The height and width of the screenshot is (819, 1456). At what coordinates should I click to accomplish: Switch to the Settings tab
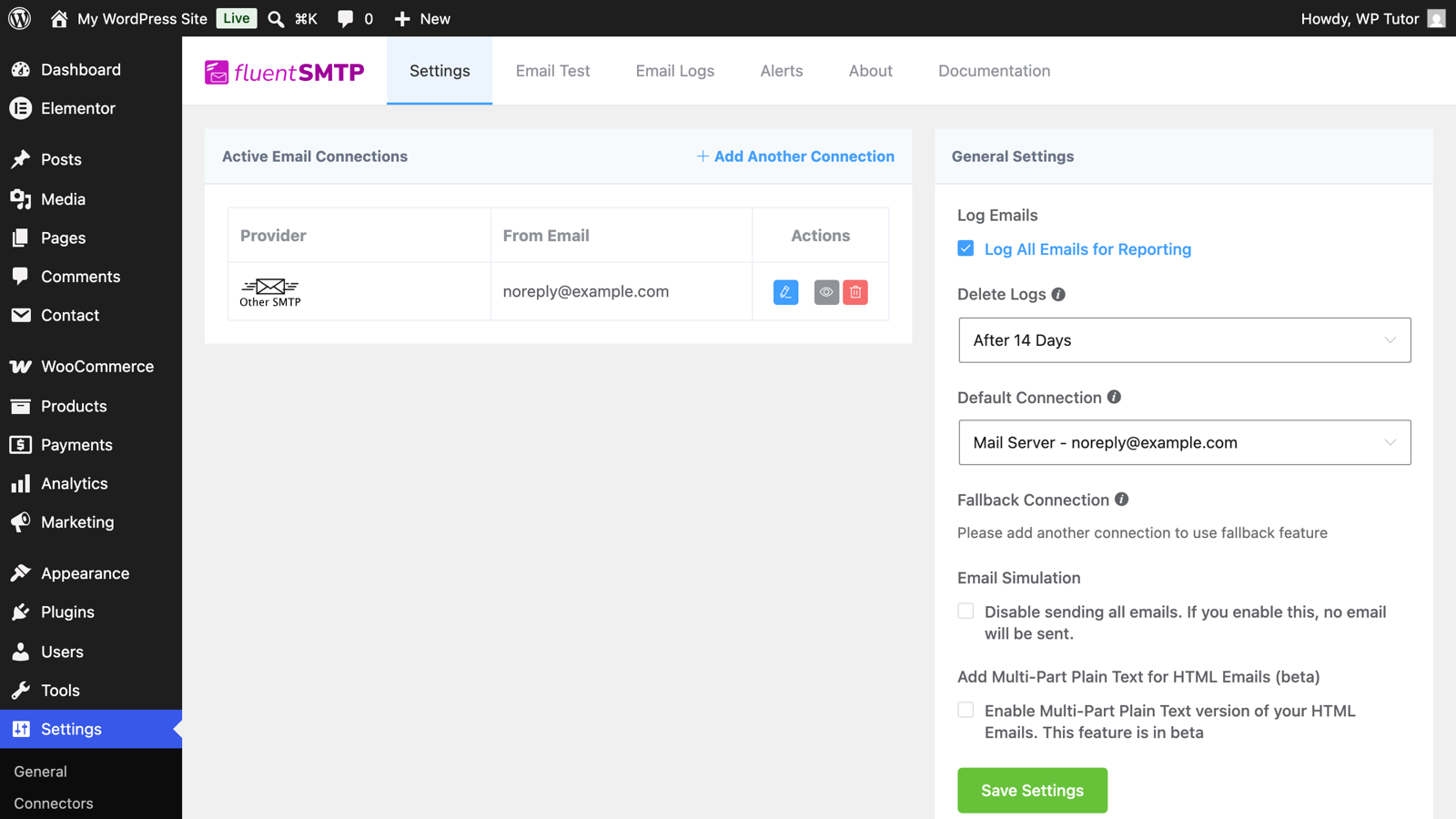tap(440, 71)
